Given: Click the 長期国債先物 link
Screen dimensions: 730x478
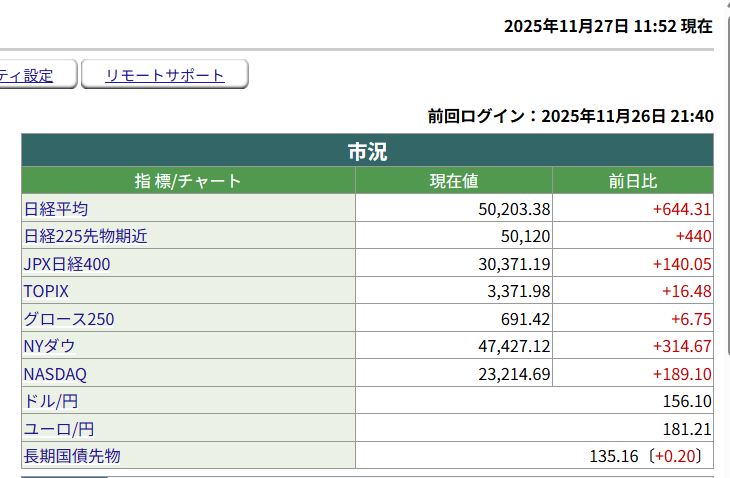Looking at the screenshot, I should click(71, 456).
